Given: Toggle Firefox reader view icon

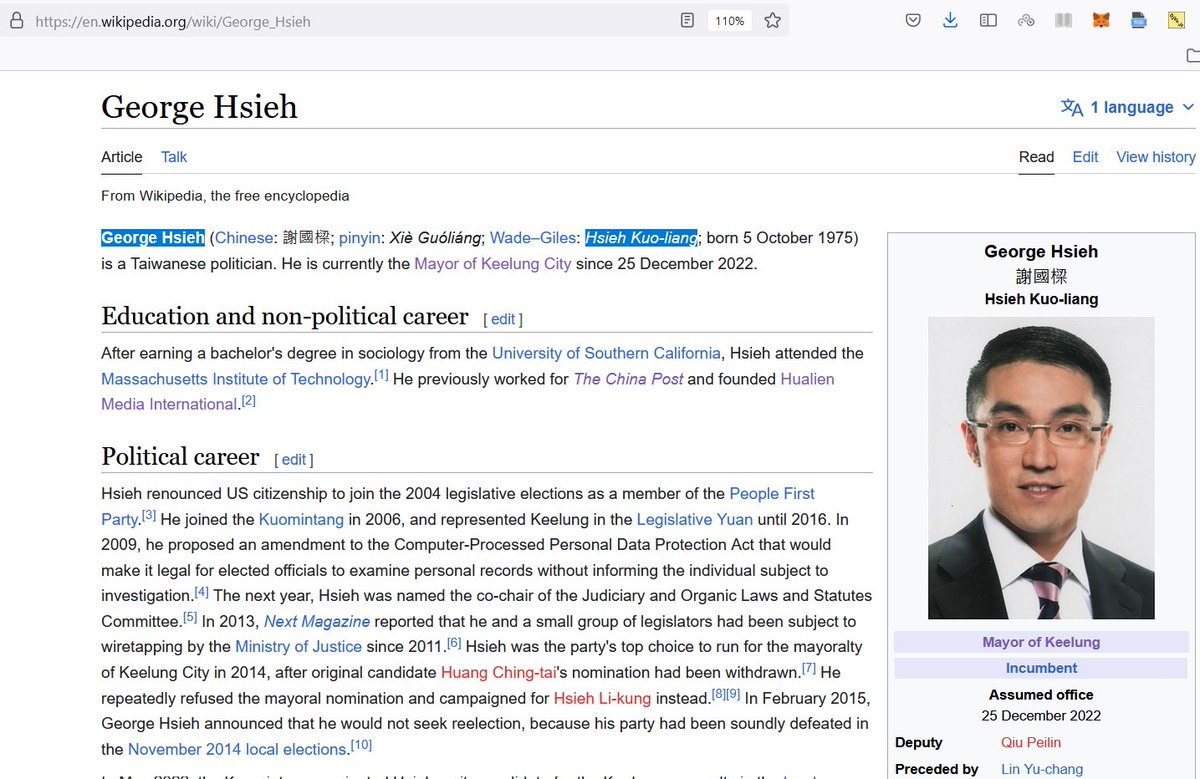Looking at the screenshot, I should click(687, 20).
